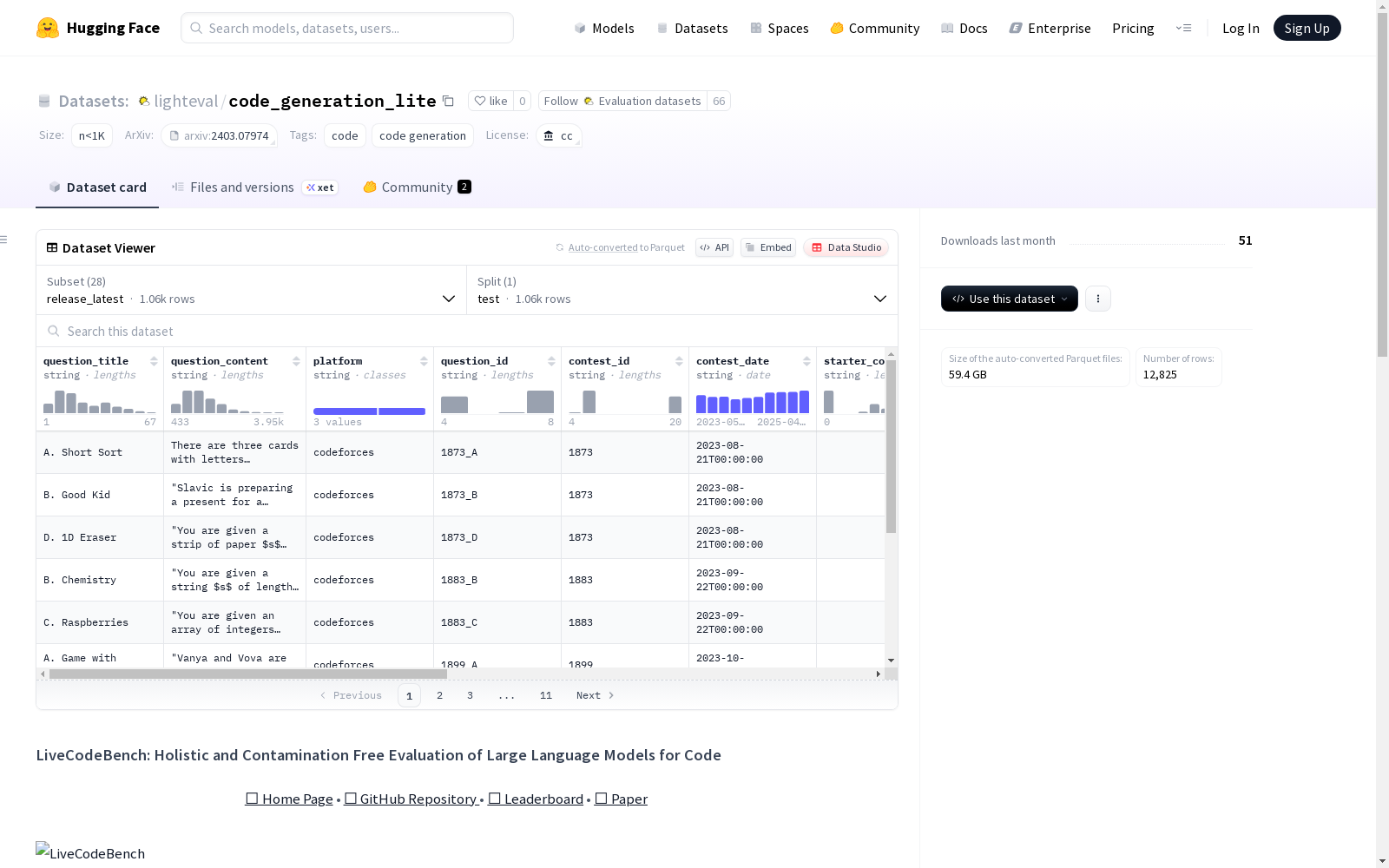Sort the question_title column
This screenshot has height=868, width=1389.
coord(154,361)
